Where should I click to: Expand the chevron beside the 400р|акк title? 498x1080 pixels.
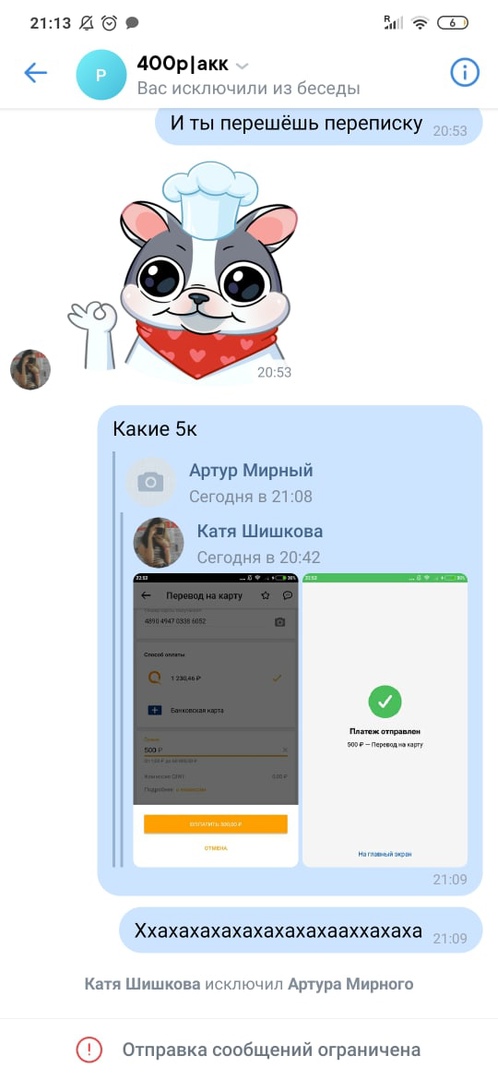click(x=242, y=66)
